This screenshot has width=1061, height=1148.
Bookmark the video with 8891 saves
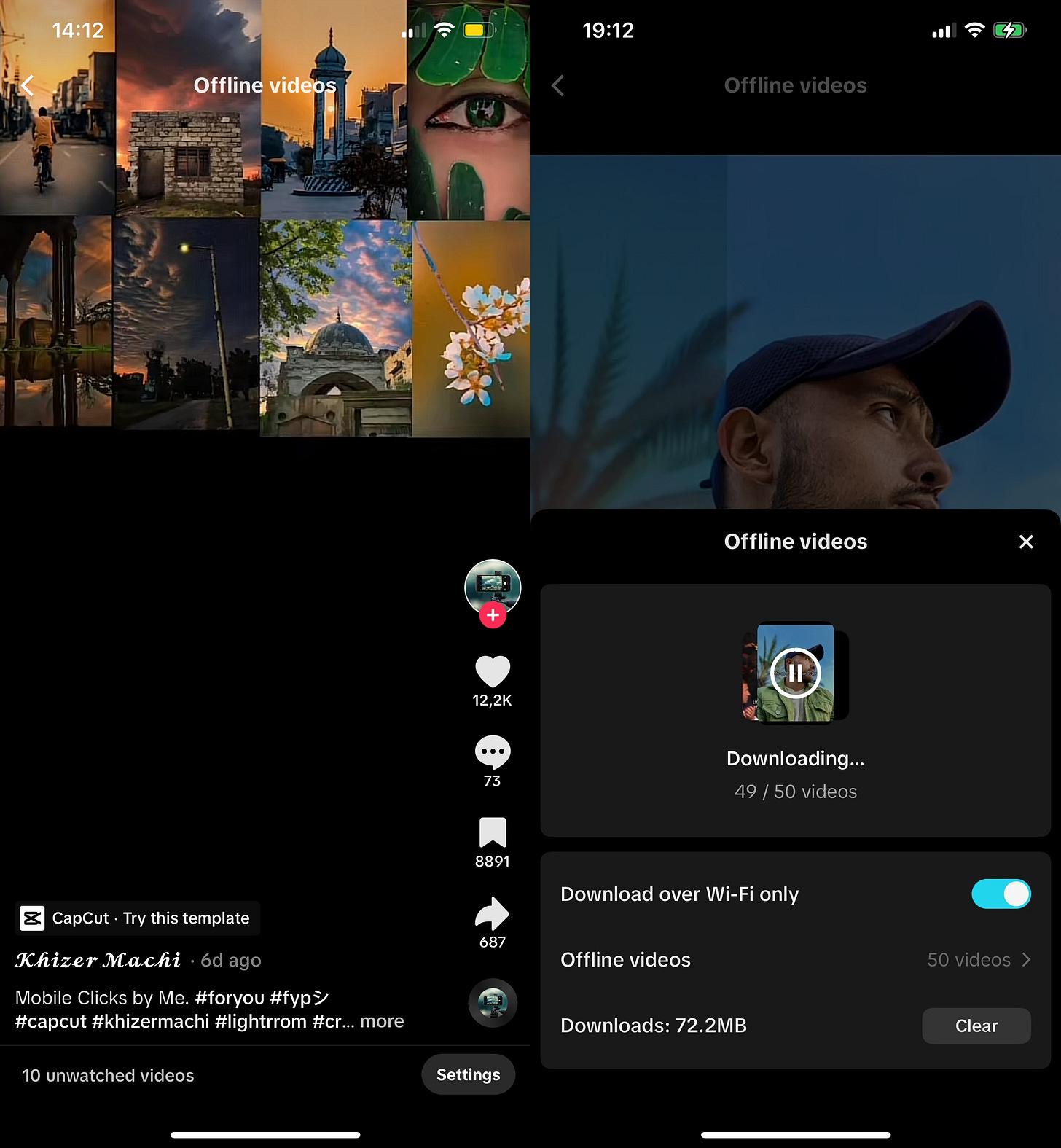[x=493, y=832]
